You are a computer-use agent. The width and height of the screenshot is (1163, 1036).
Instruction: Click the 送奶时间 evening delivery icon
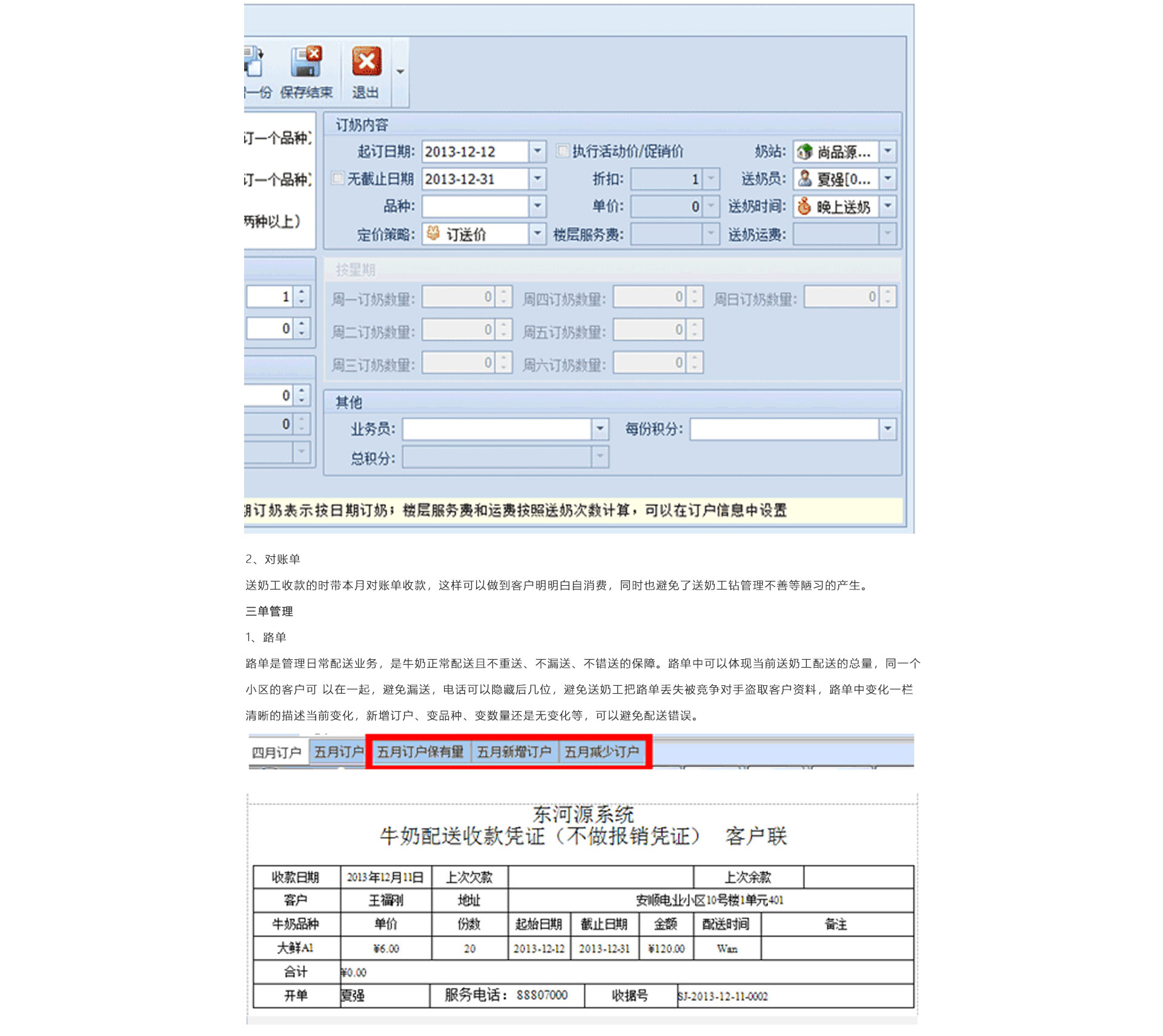point(804,207)
